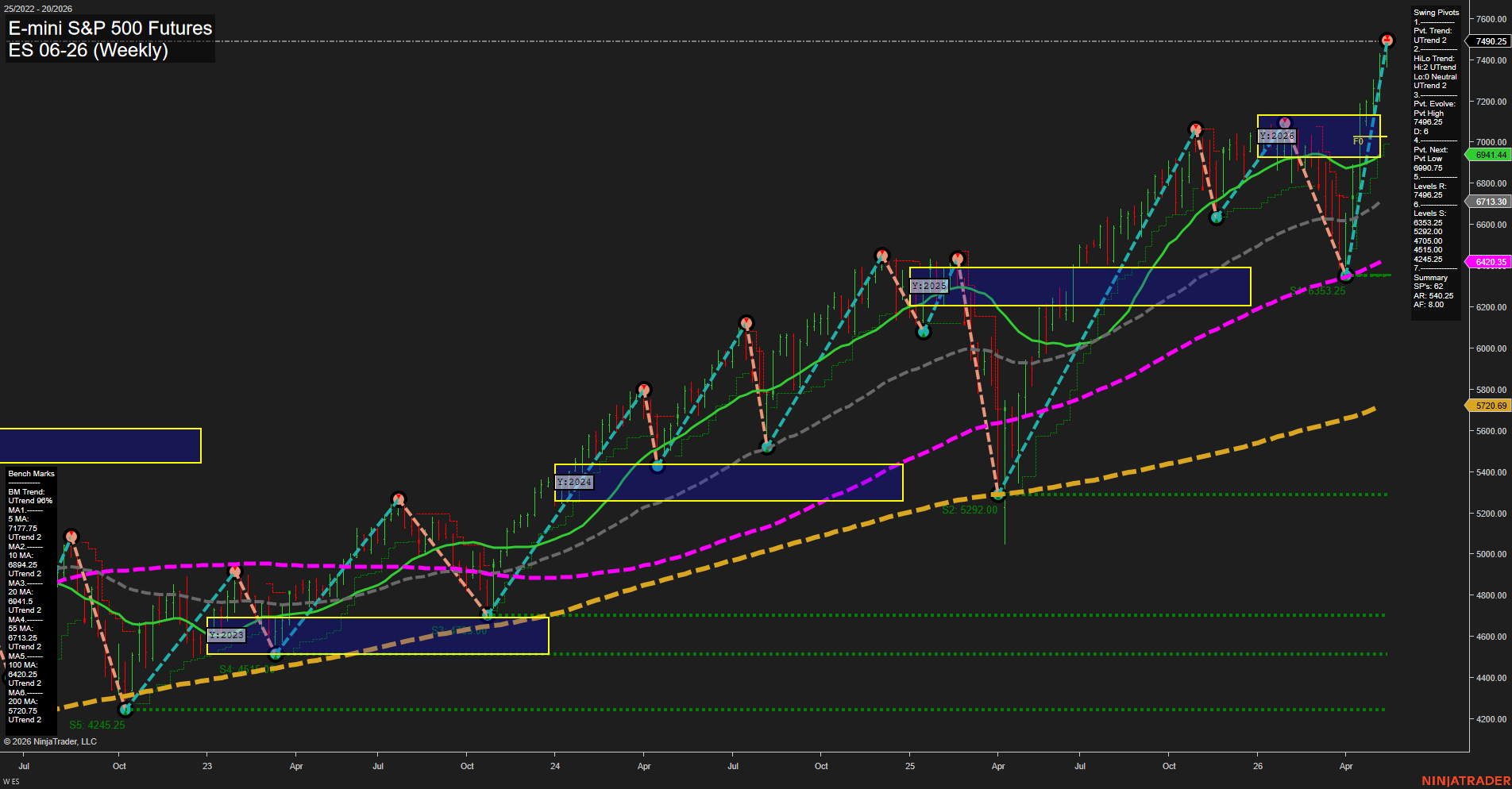Screen dimensions: 1512x789
Task: Click the 20 MA value 6941.5
Action: coord(21,602)
